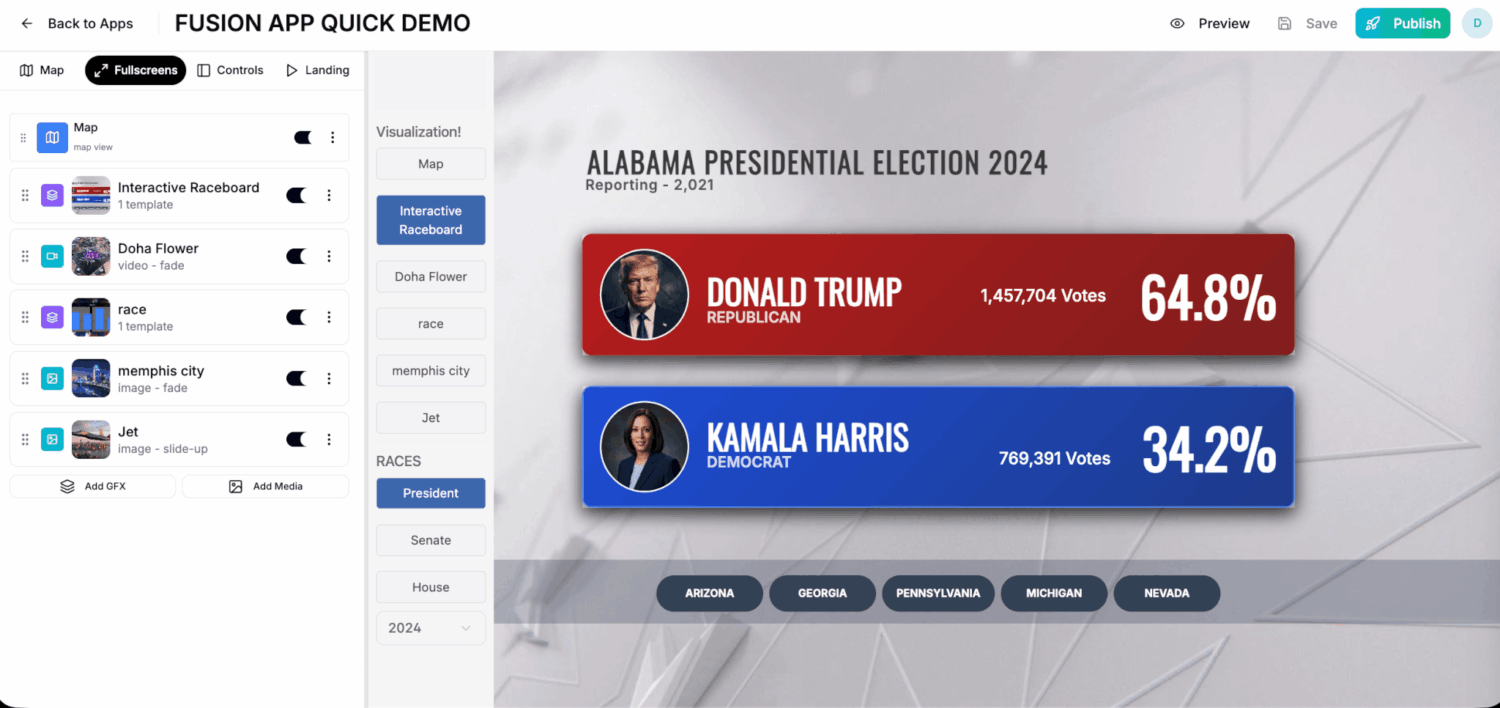This screenshot has height=708, width=1500.
Task: Toggle the memphis city fullscreen switch
Action: (x=296, y=379)
